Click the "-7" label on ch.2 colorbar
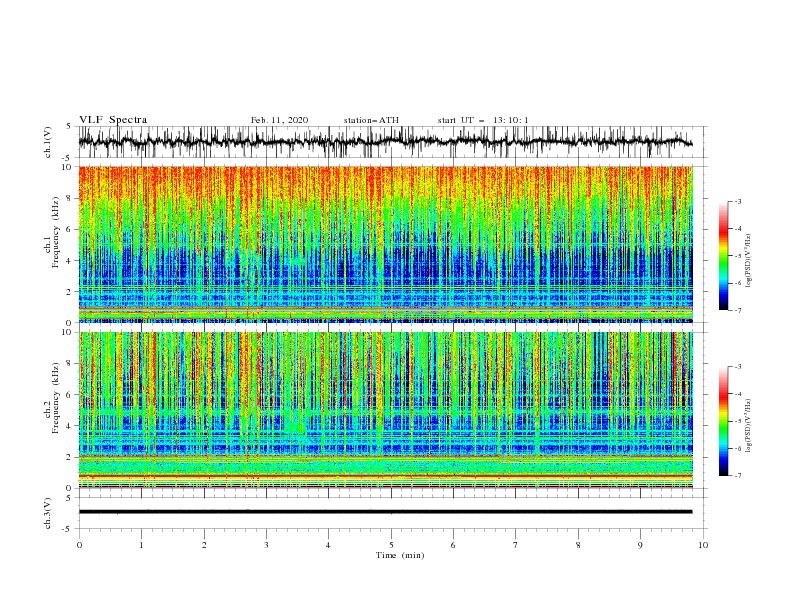 click(x=738, y=475)
